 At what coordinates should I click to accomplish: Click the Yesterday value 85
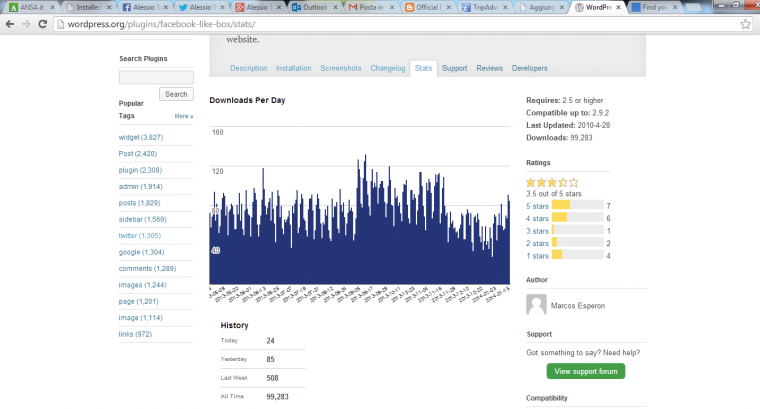pos(270,359)
